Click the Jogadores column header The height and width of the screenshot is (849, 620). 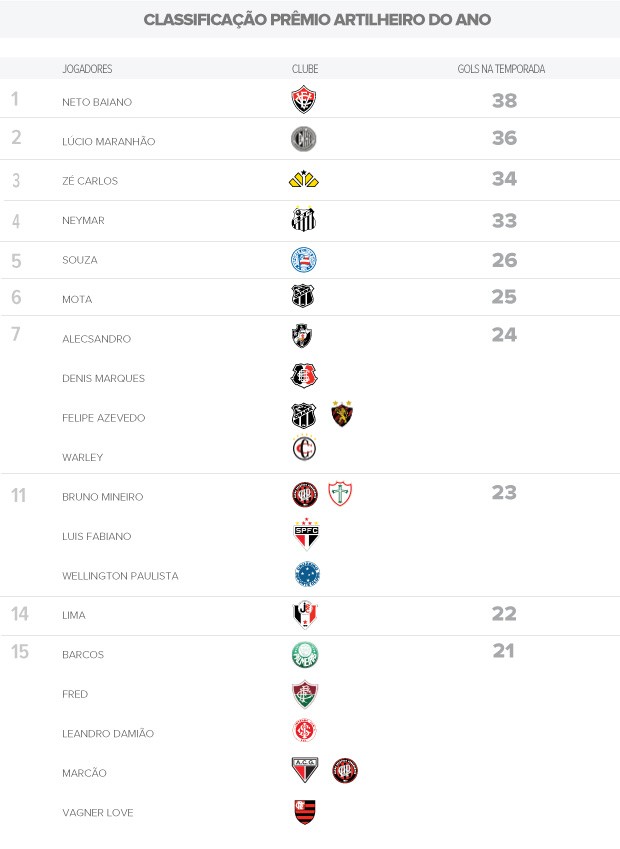point(87,69)
